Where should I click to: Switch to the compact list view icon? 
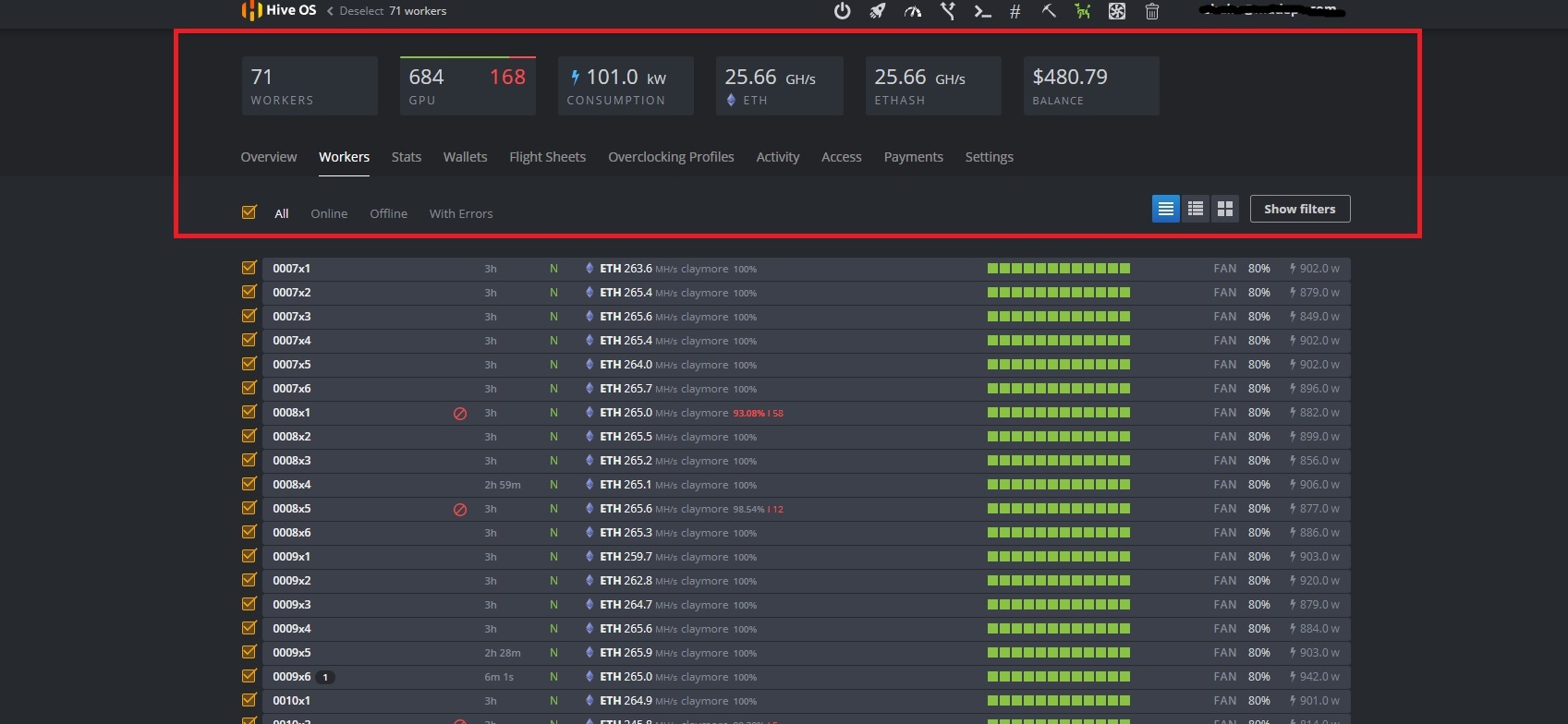(x=1166, y=209)
